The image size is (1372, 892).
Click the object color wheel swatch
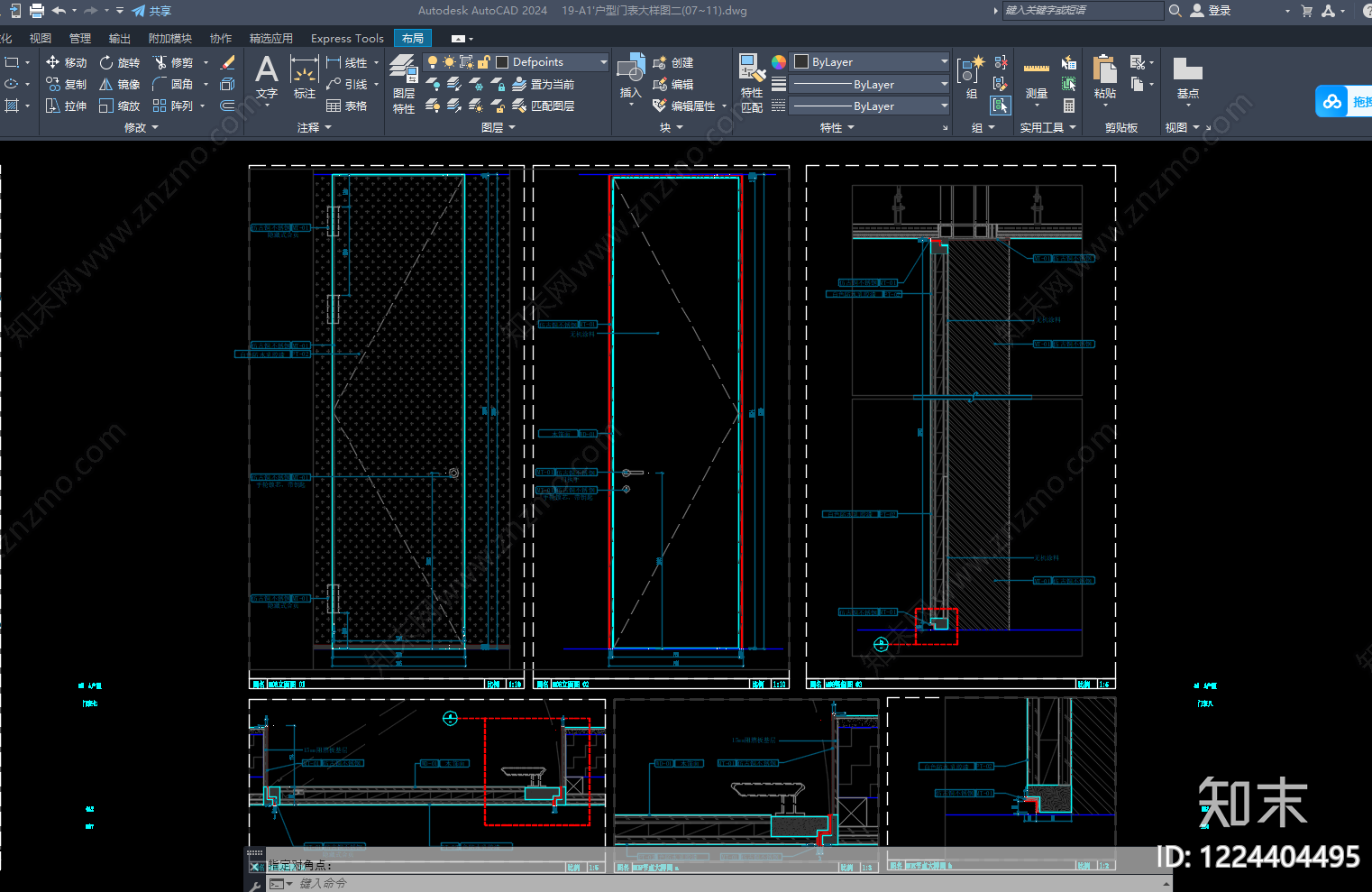[x=779, y=62]
